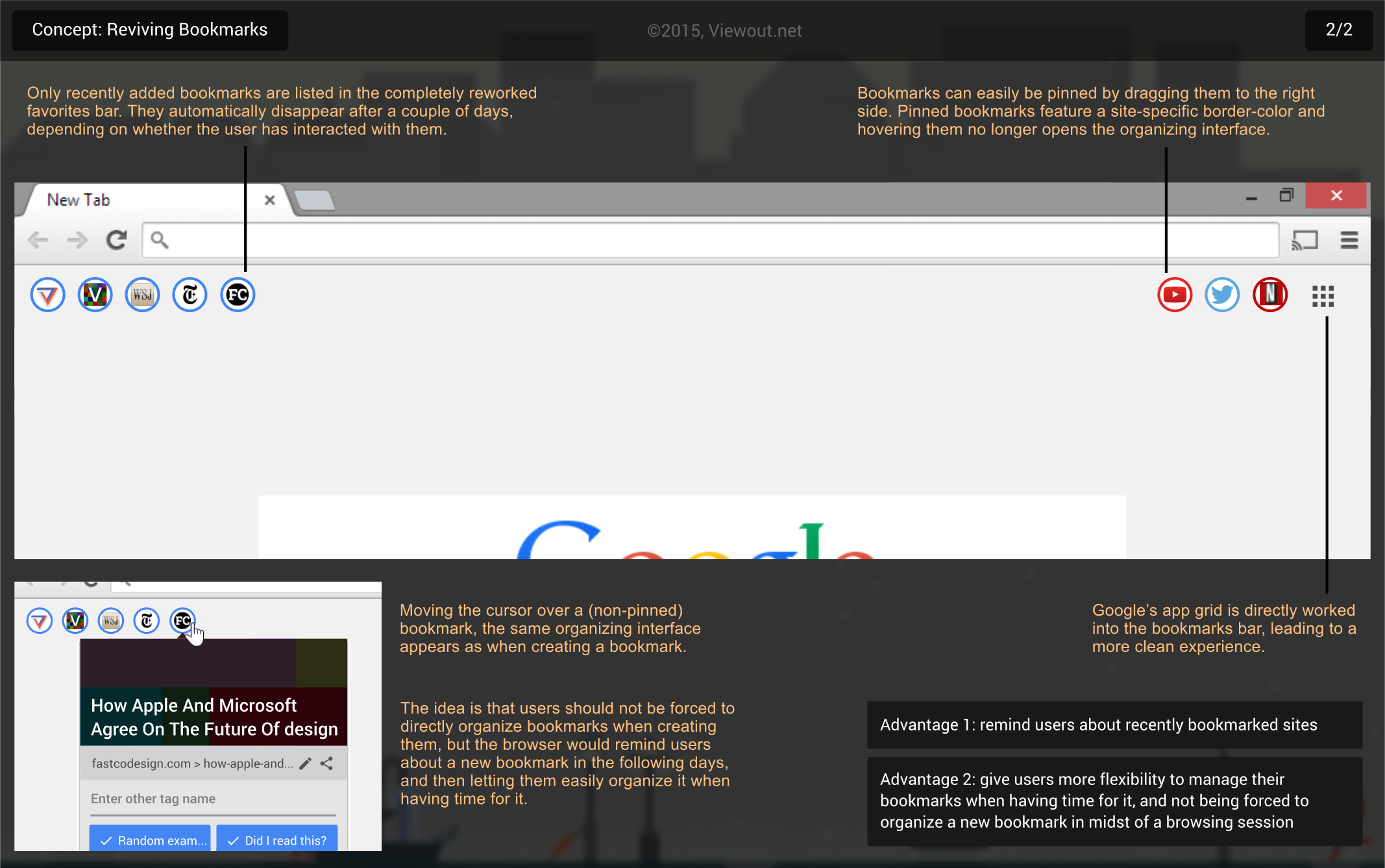Screen dimensions: 1385x868
Task: Open the NY Times bookmark in the main bar
Action: click(x=190, y=295)
